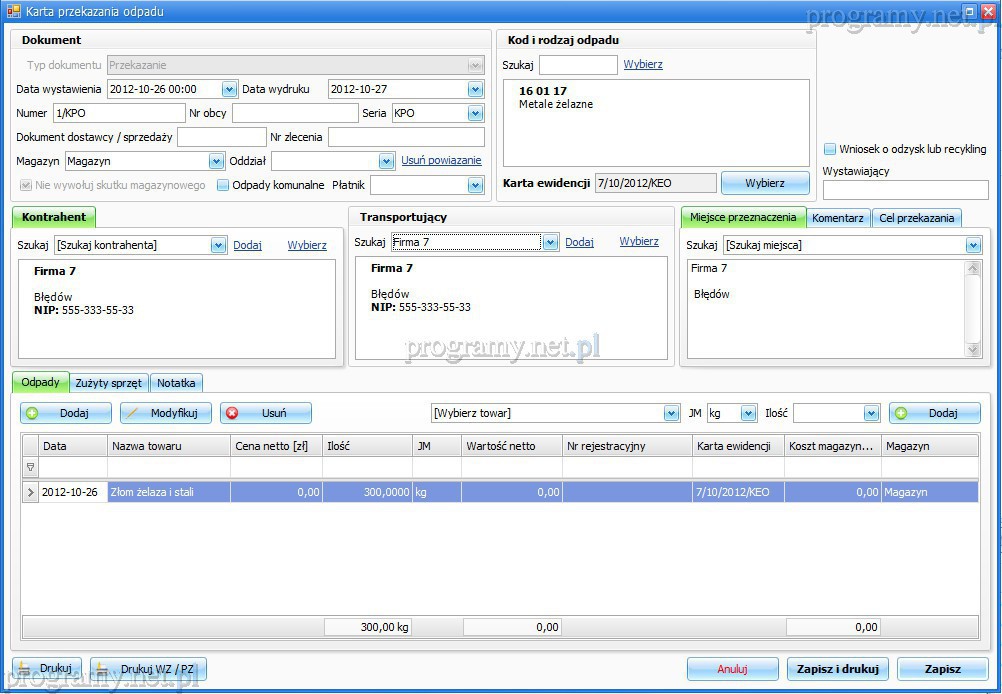The height and width of the screenshot is (694, 1002).
Task: Click the Drukuj WZ / PZ button
Action: pyautogui.click(x=148, y=669)
